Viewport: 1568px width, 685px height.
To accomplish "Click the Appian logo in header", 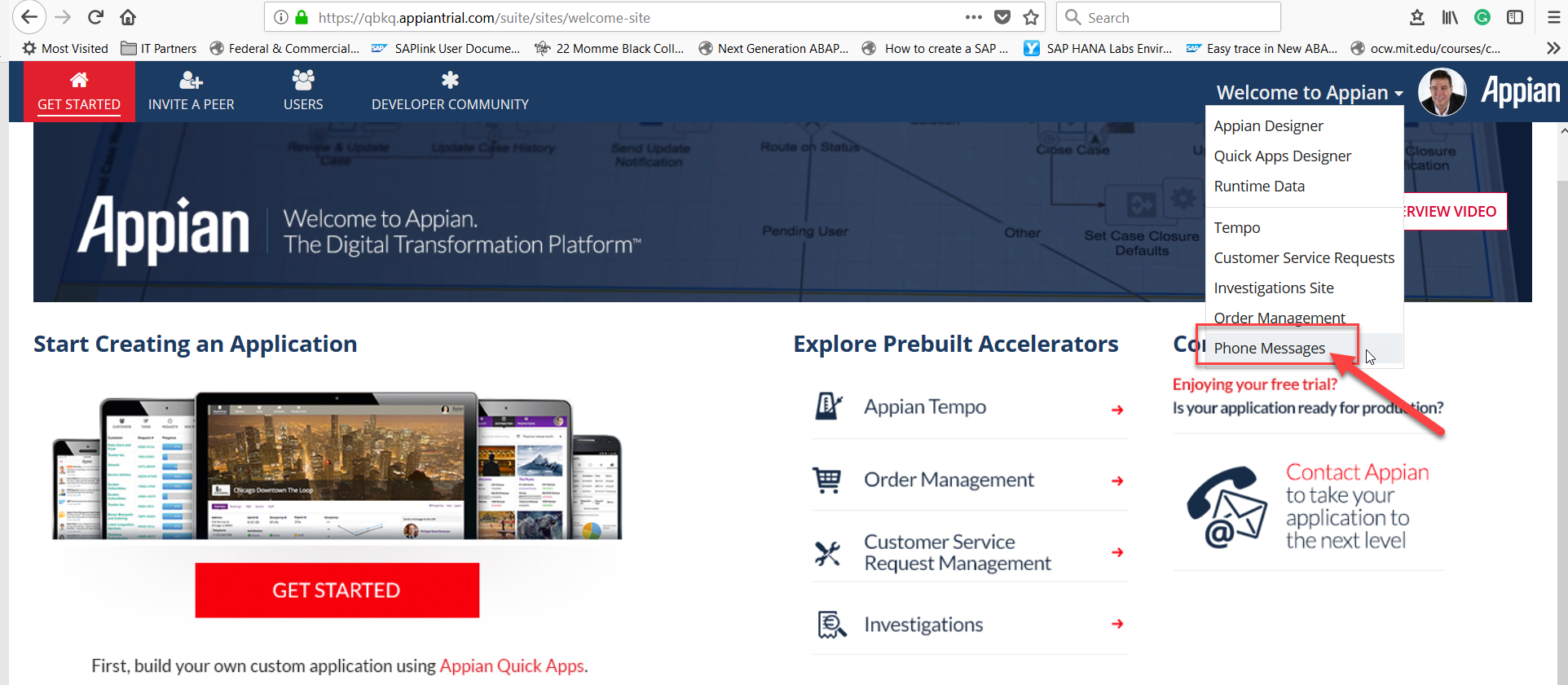I will point(1520,91).
